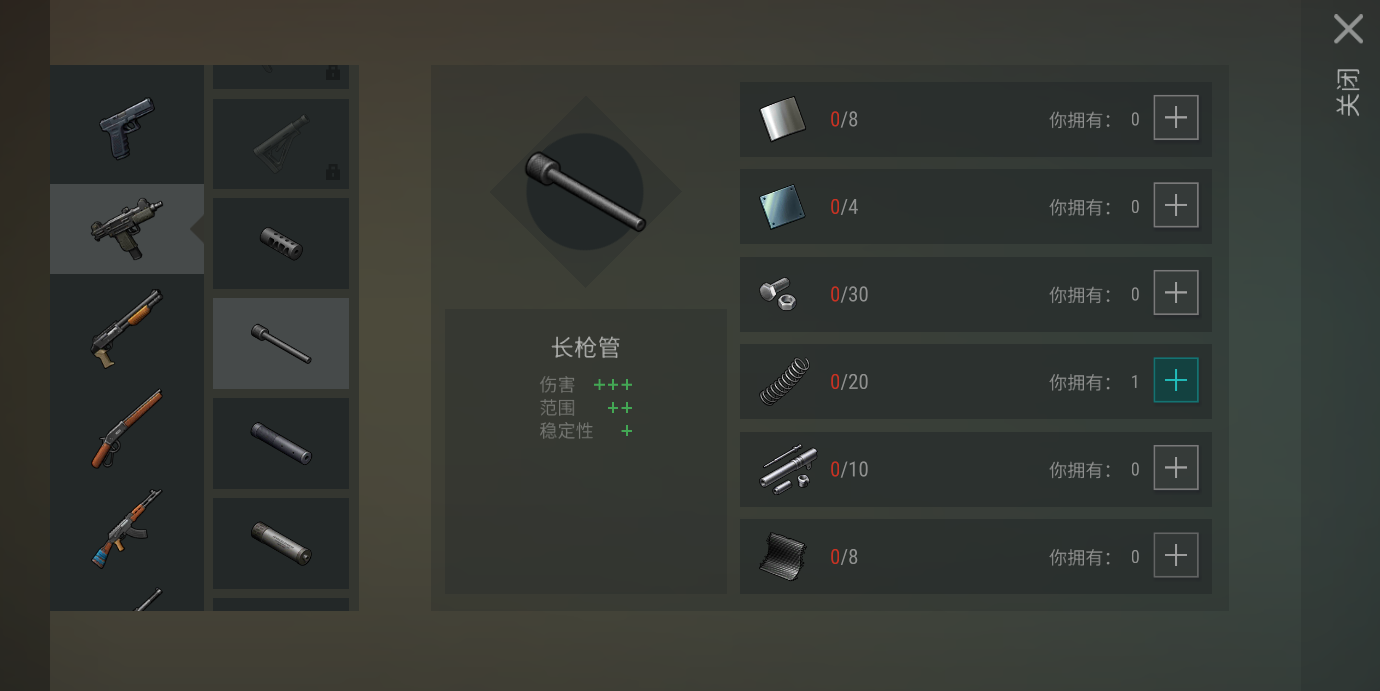Viewport: 1380px width, 691px height.
Task: Select the long barrel modification tile
Action: tap(281, 343)
